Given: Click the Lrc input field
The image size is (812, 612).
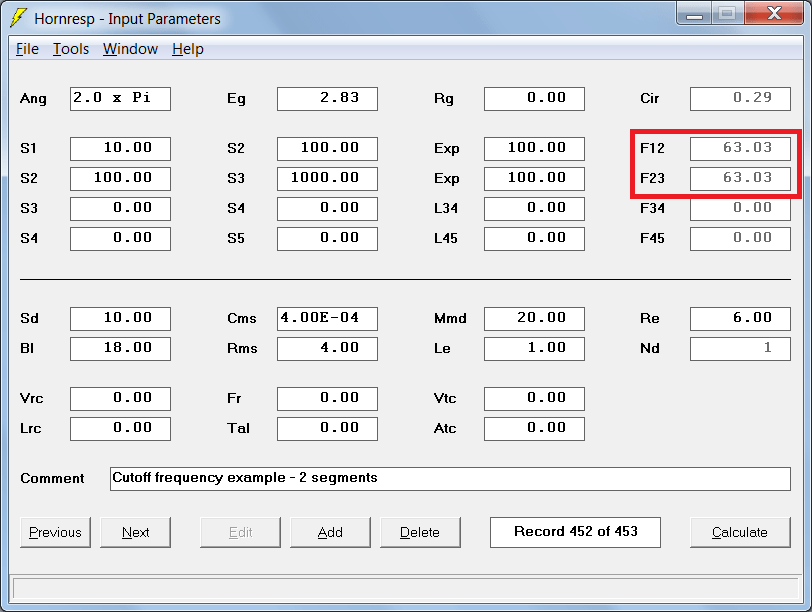Looking at the screenshot, I should [x=120, y=429].
